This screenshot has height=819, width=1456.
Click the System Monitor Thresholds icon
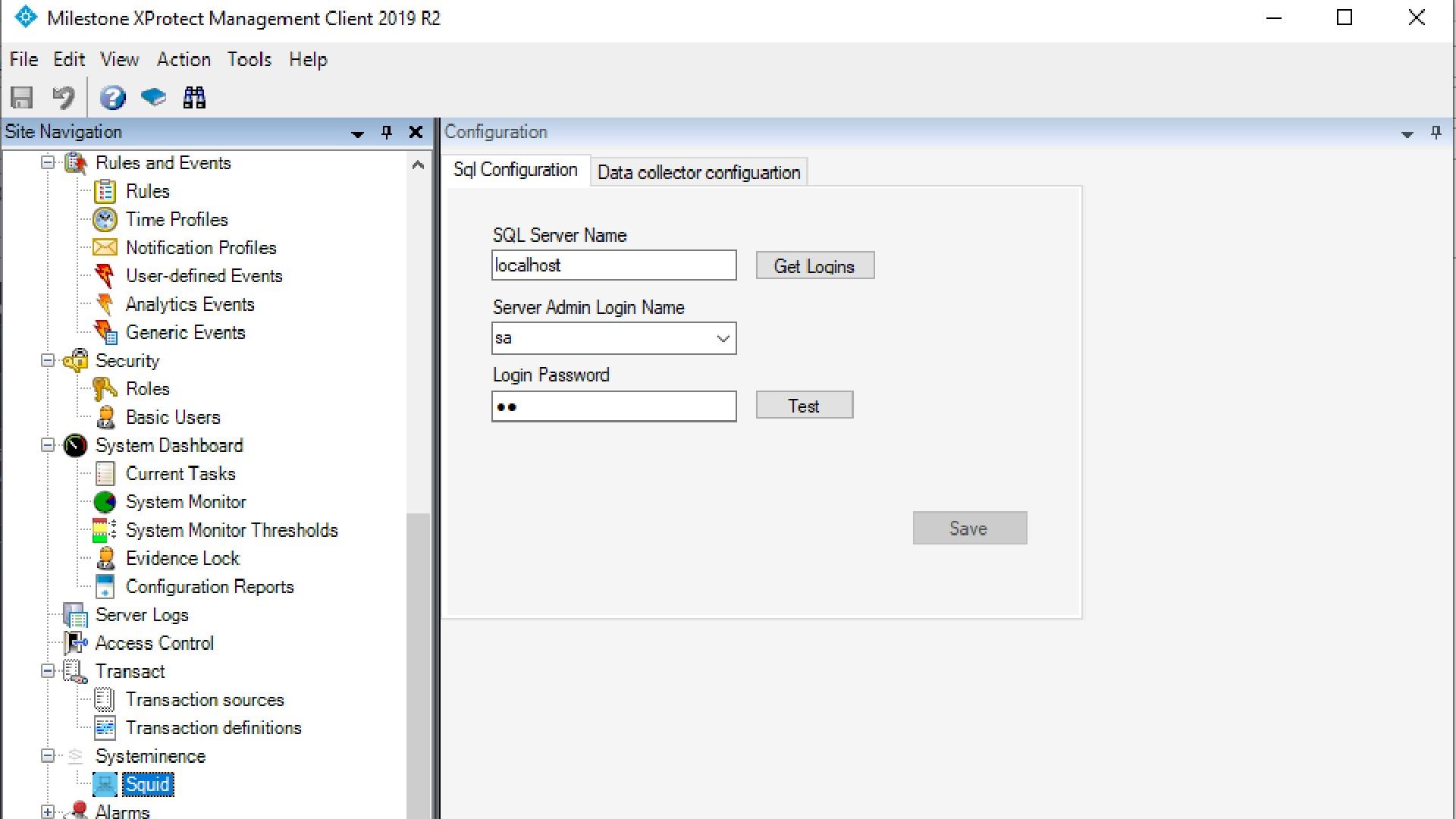(105, 530)
